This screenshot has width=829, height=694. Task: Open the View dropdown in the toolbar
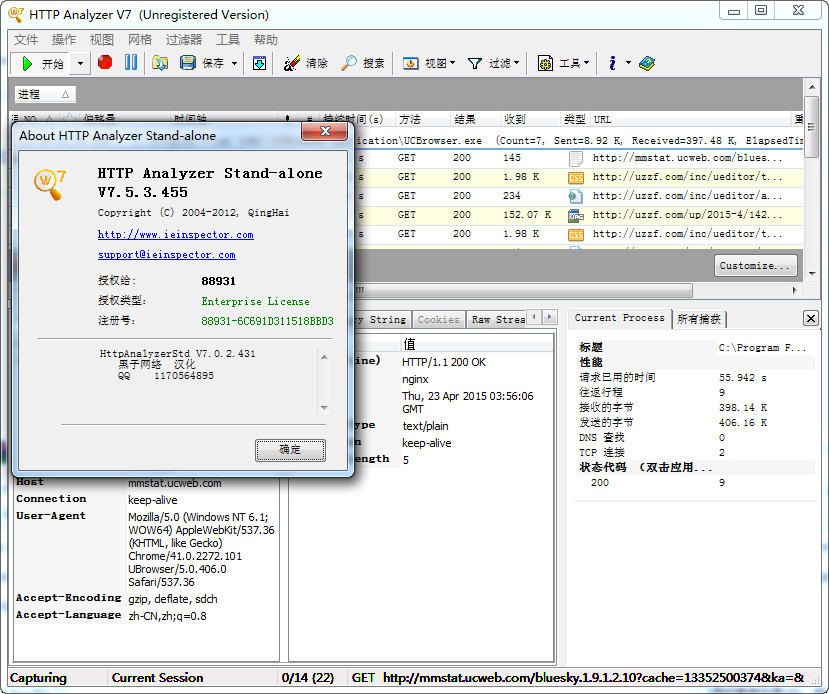tap(429, 63)
